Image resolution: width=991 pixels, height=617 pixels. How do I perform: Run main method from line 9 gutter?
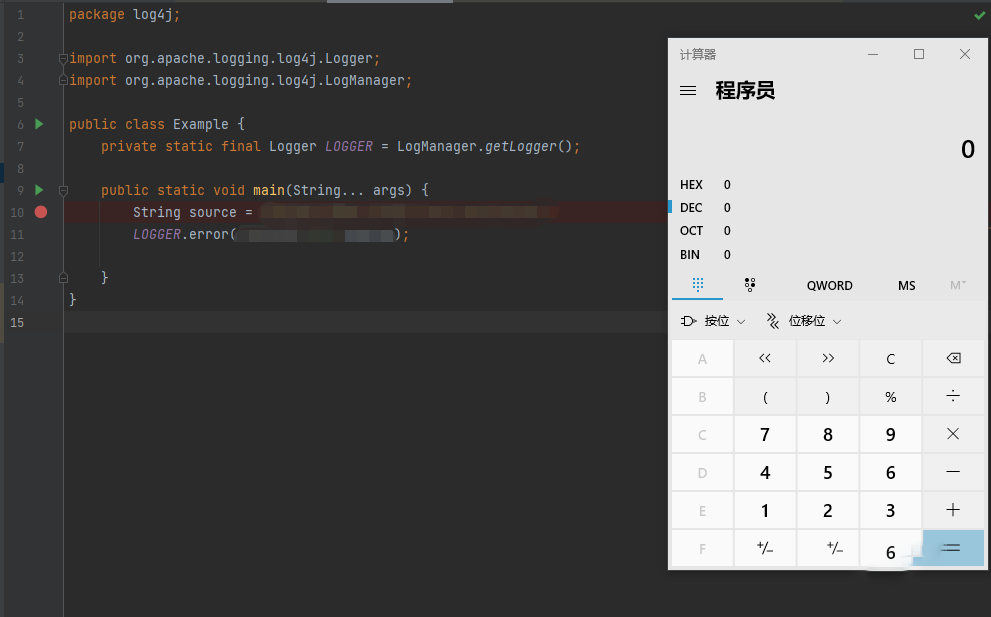pyautogui.click(x=39, y=190)
